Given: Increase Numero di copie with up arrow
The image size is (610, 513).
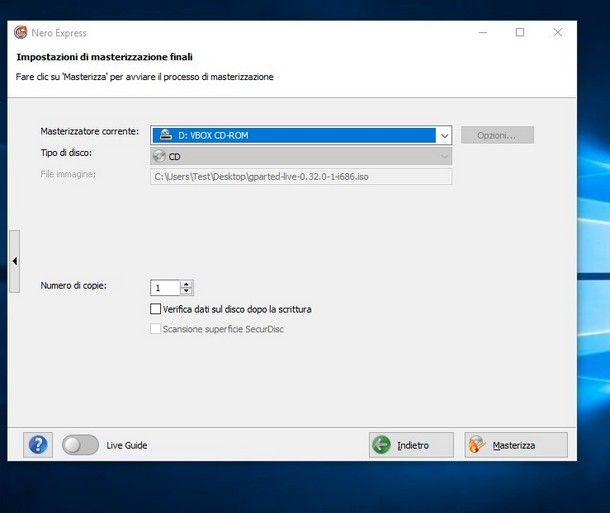Looking at the screenshot, I should pyautogui.click(x=186, y=284).
